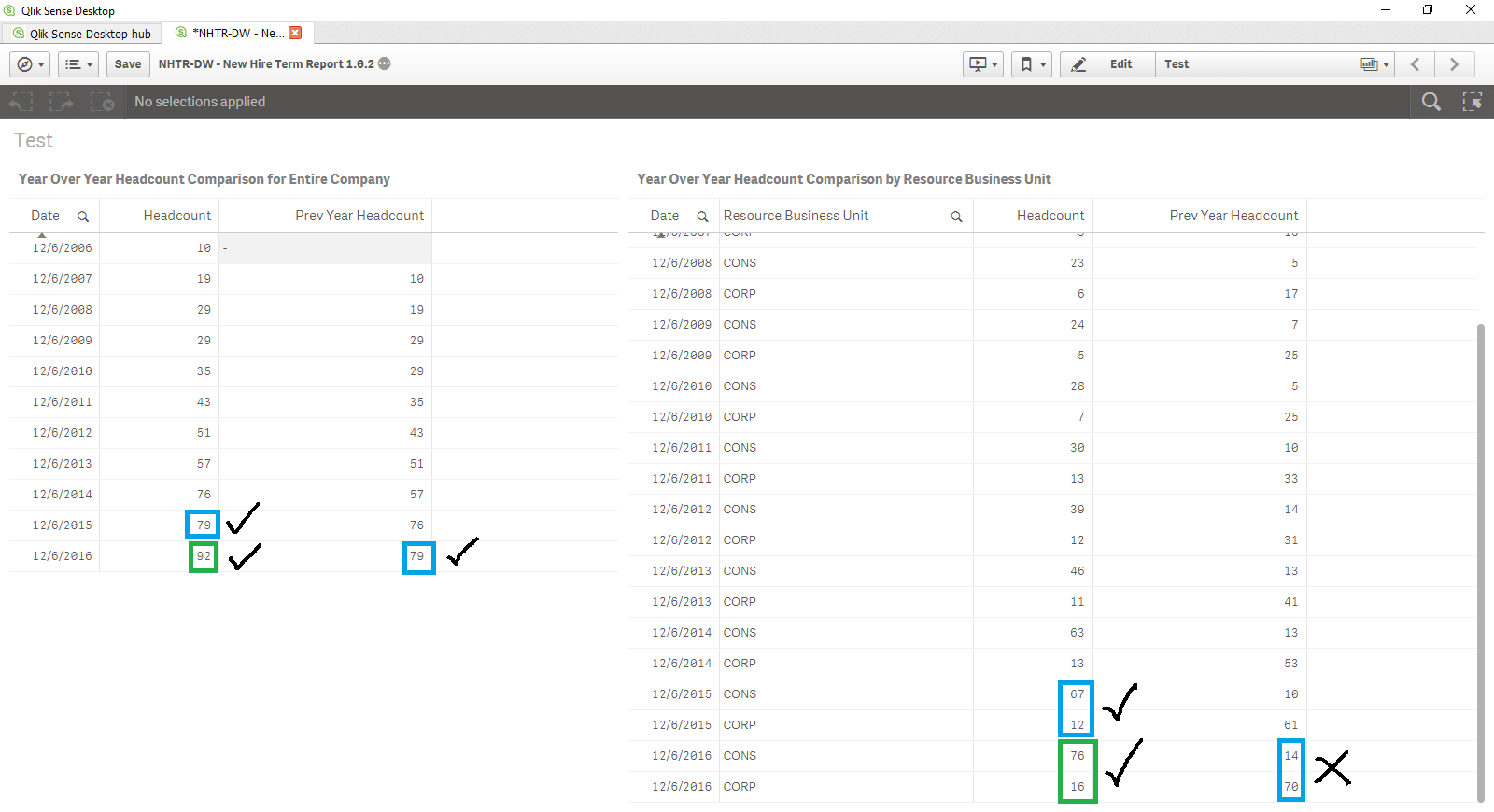
Task: Open the navigation compass menu
Action: pos(31,64)
